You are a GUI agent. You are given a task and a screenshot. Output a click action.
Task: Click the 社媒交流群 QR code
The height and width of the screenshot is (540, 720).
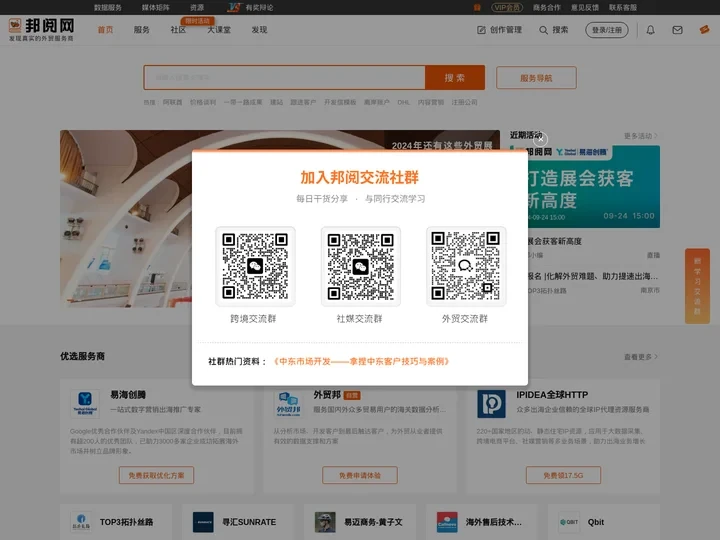360,266
